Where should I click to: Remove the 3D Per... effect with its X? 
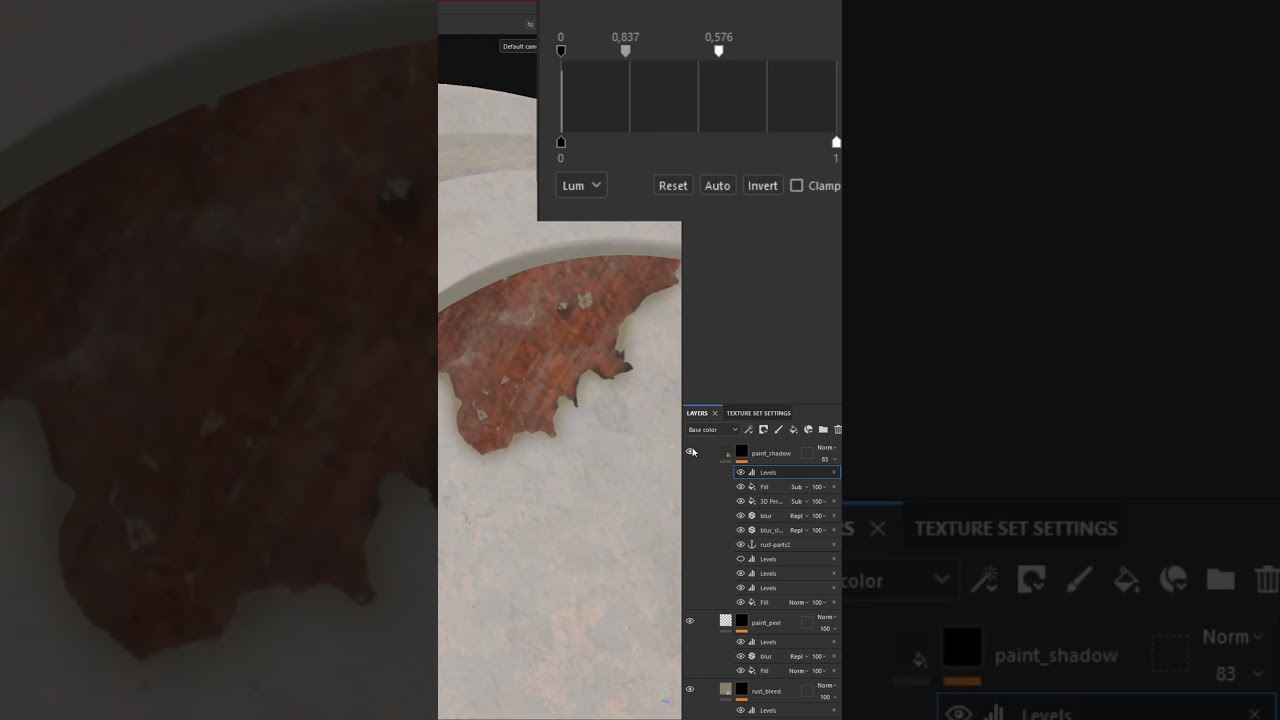click(x=834, y=501)
